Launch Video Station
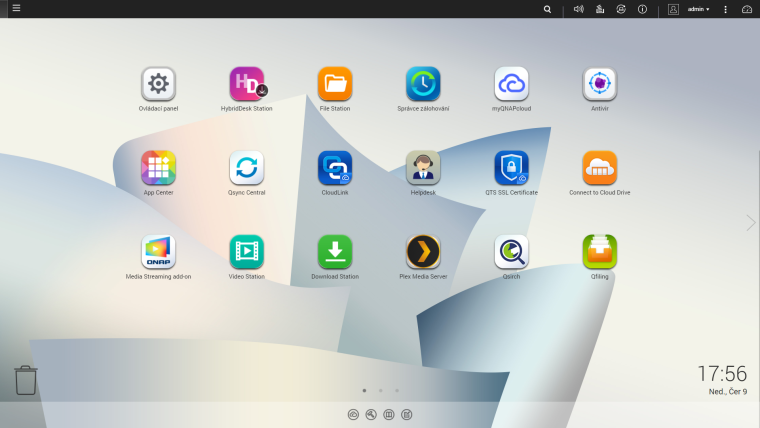This screenshot has height=428, width=760. pos(247,252)
